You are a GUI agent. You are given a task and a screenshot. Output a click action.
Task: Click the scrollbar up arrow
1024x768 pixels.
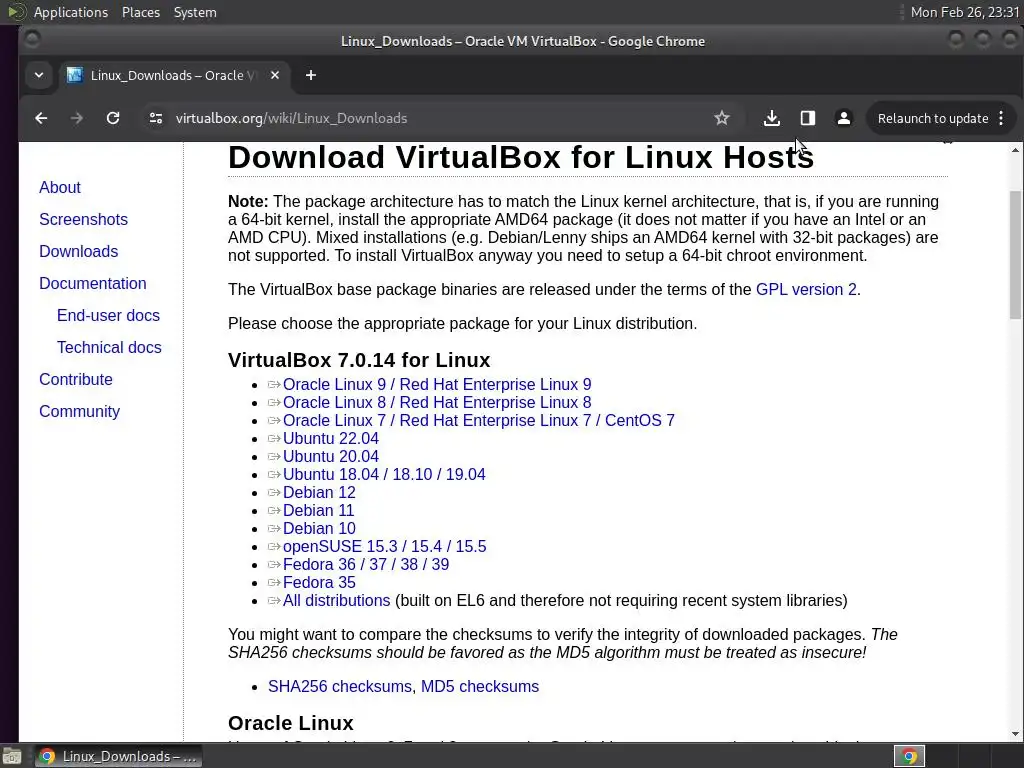(x=1015, y=150)
